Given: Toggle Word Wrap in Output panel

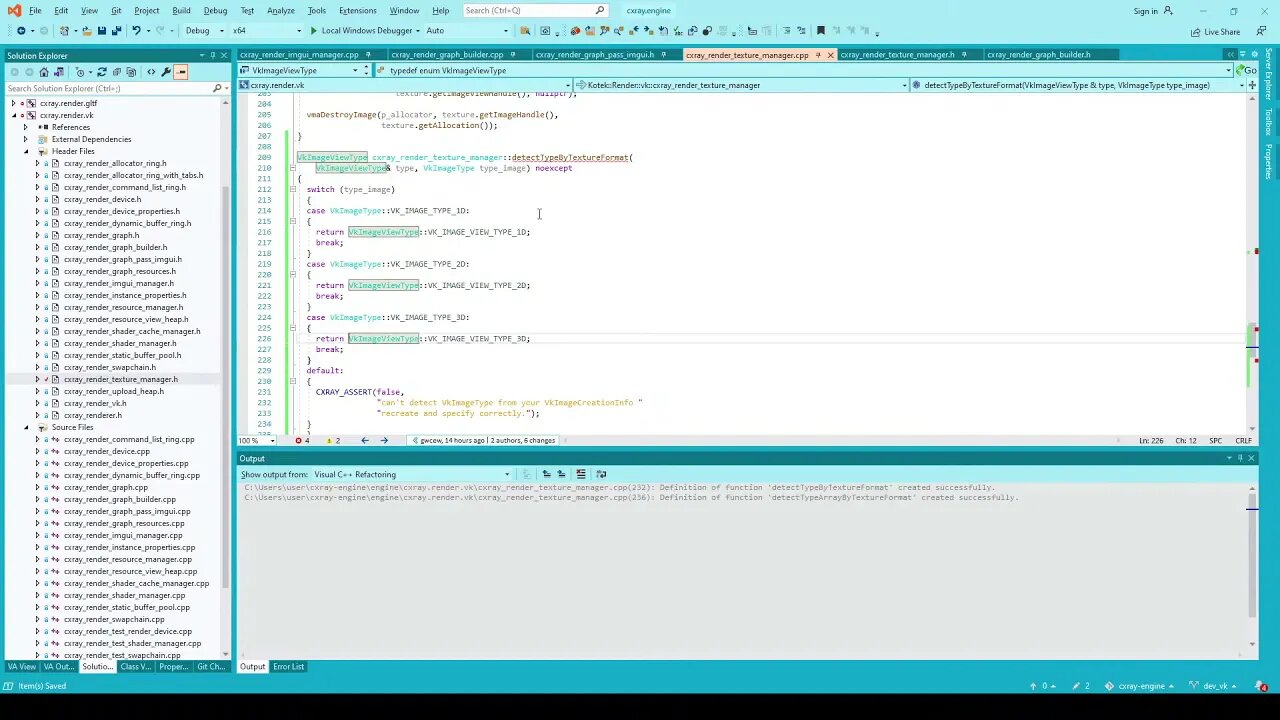Looking at the screenshot, I should 601,474.
